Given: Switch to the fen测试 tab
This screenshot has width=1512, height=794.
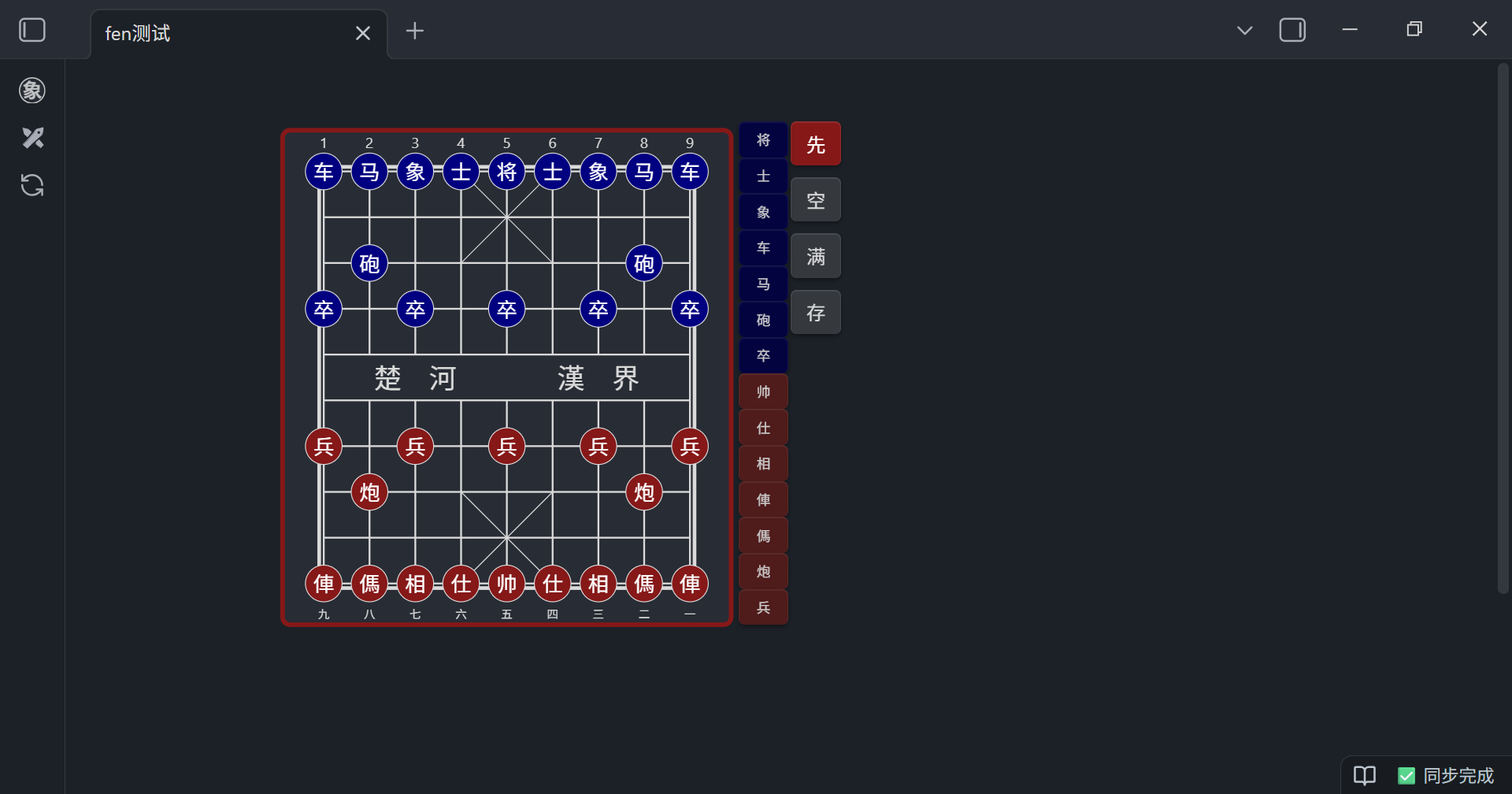Looking at the screenshot, I should (x=239, y=33).
